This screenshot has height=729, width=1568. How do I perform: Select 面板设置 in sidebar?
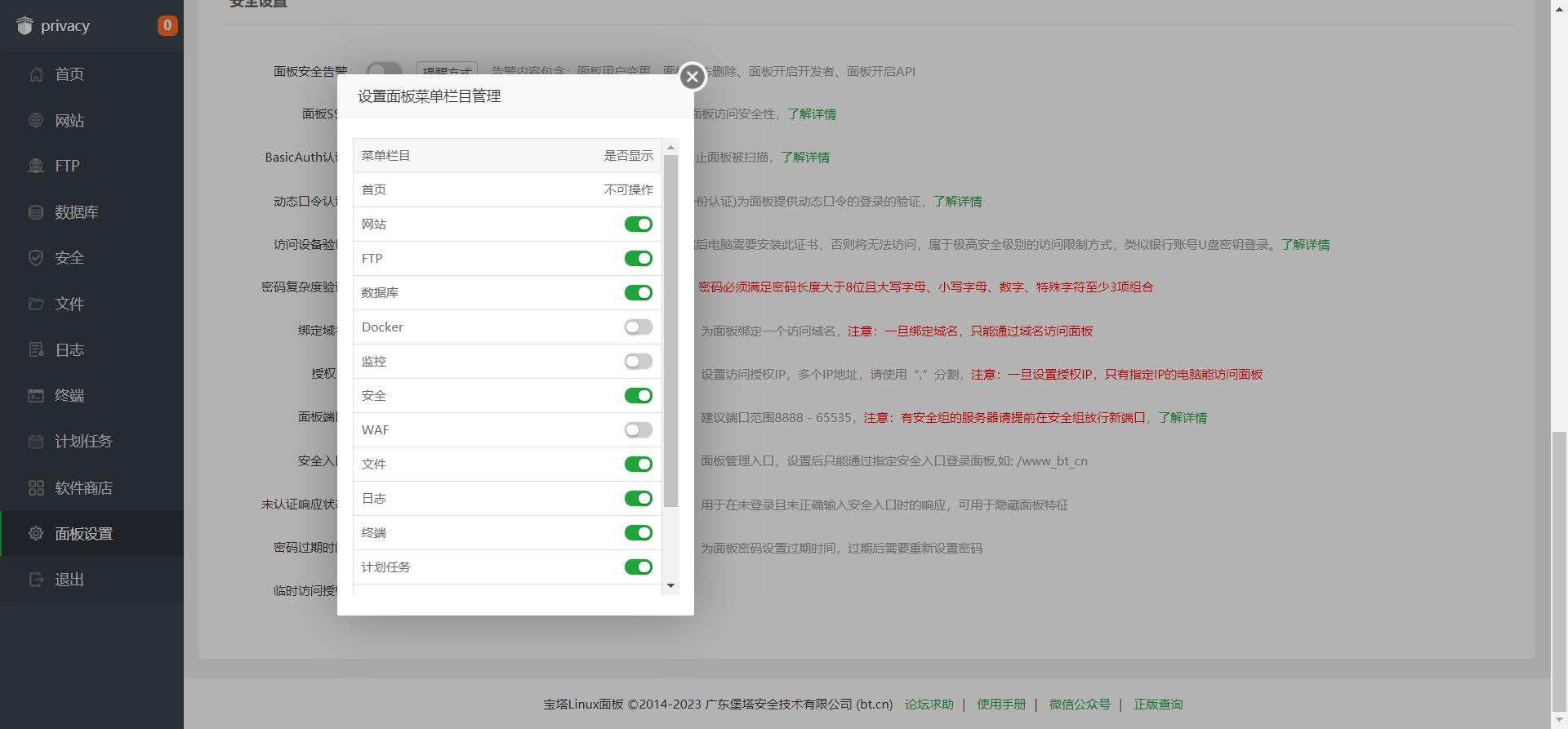pos(92,533)
